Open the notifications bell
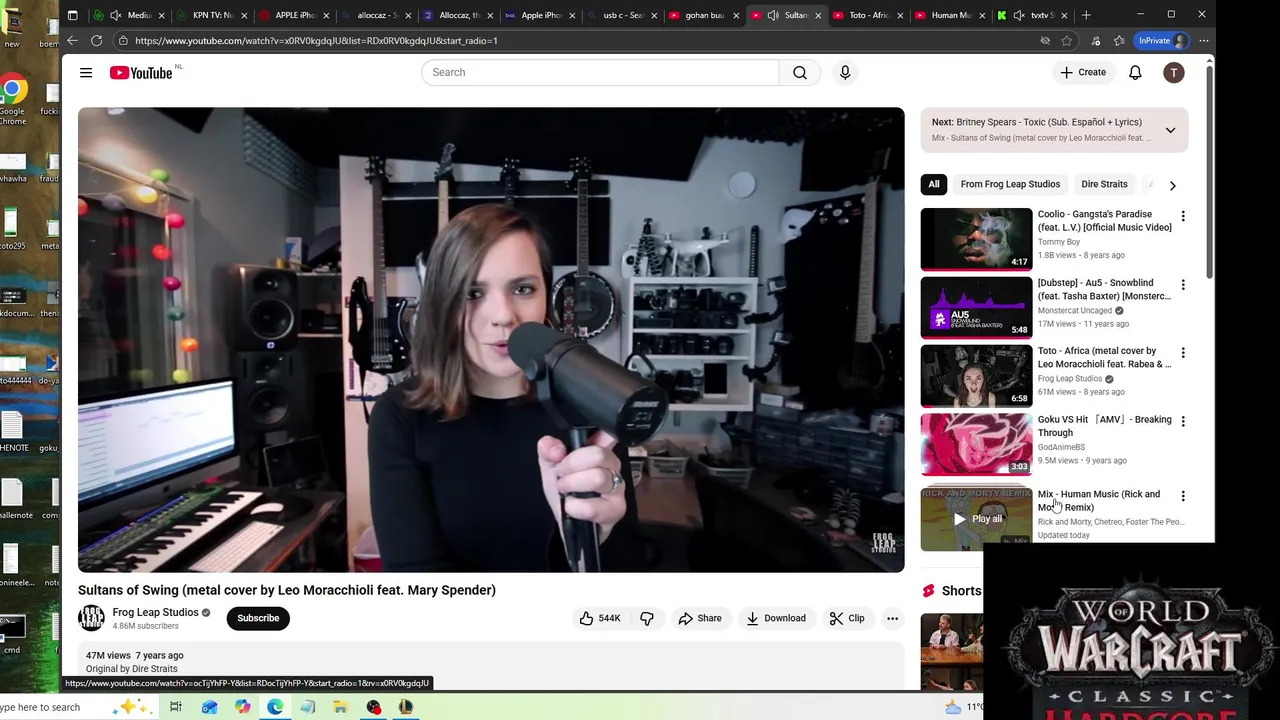The width and height of the screenshot is (1280, 720). (1135, 72)
